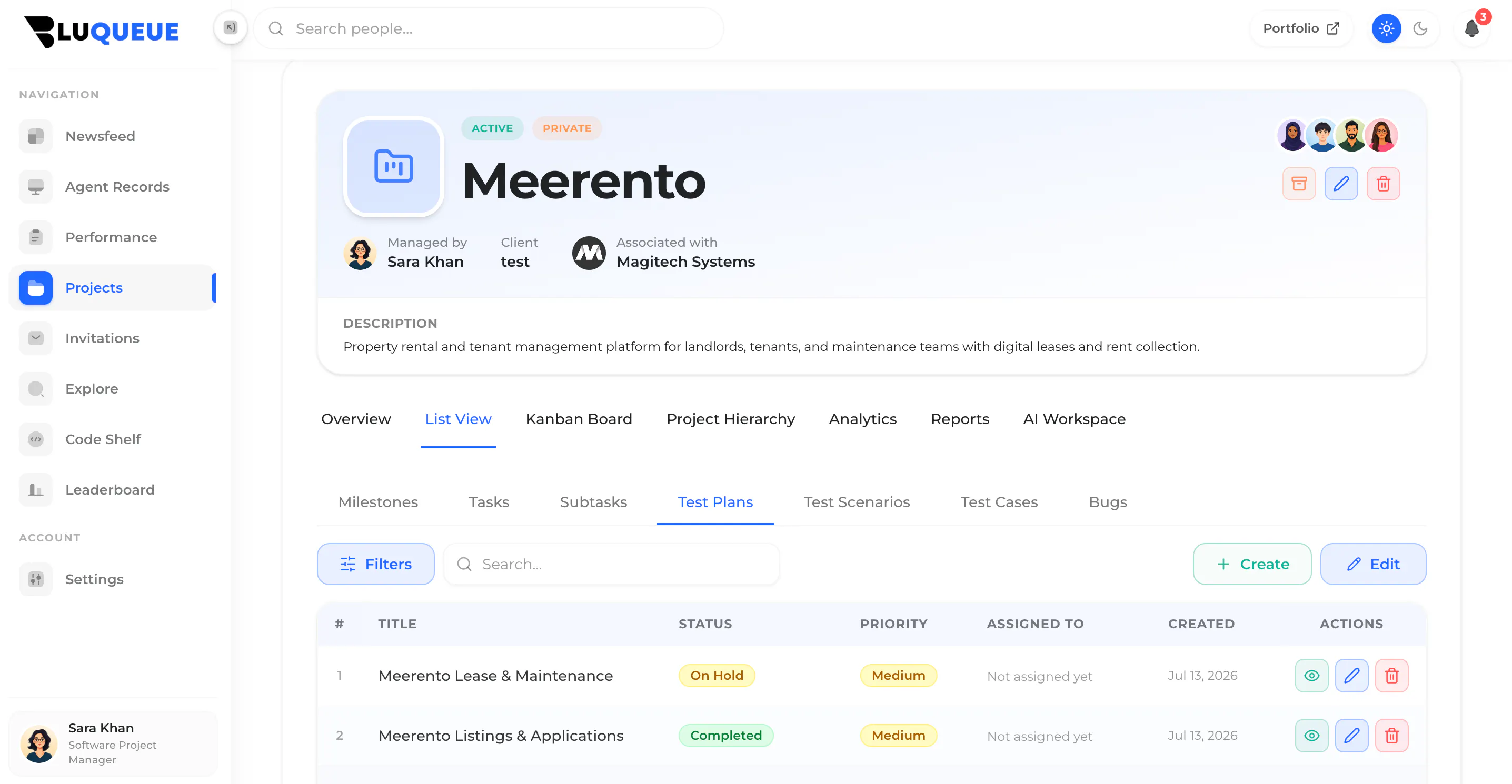Click the STATUS column header

[x=705, y=624]
